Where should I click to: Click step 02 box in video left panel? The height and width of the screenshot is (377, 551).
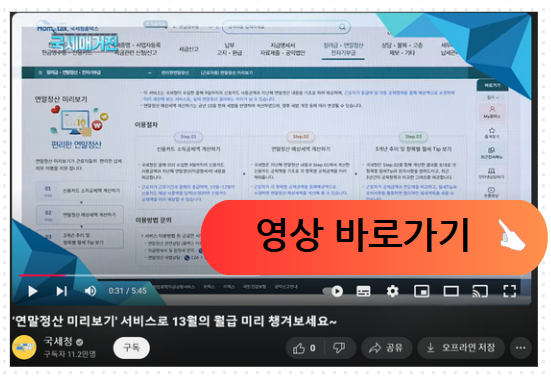(x=80, y=215)
